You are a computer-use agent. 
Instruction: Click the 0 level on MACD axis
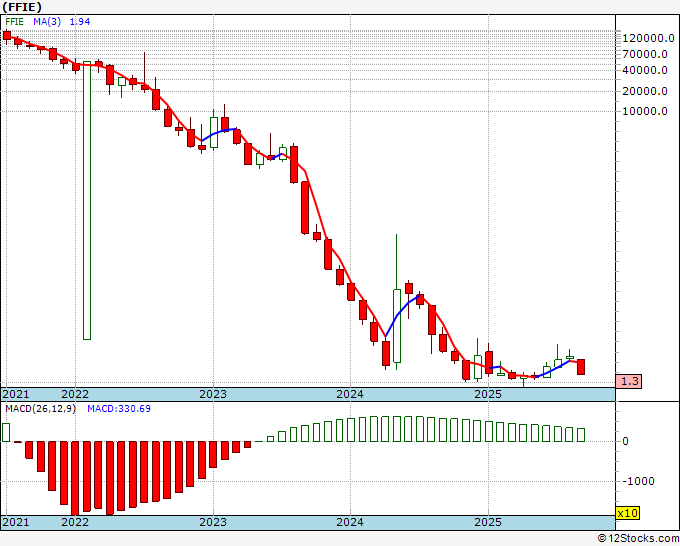click(x=625, y=441)
